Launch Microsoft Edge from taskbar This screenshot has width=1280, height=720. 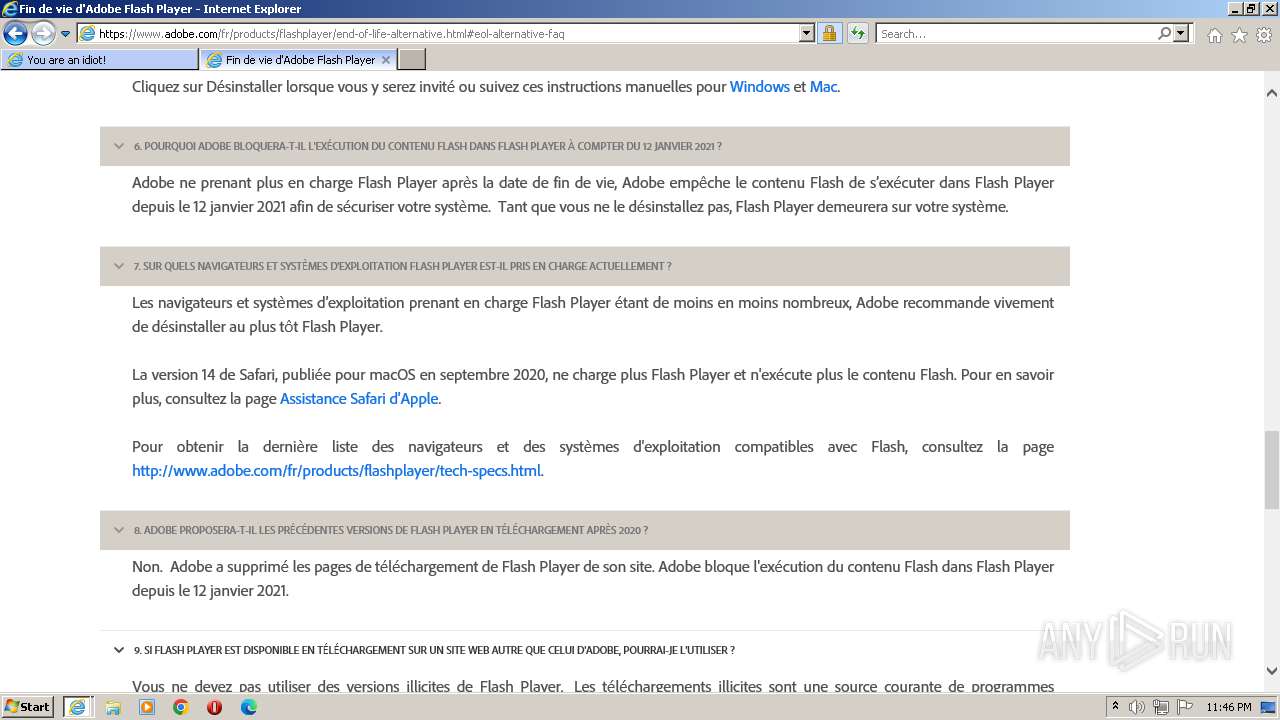(248, 707)
